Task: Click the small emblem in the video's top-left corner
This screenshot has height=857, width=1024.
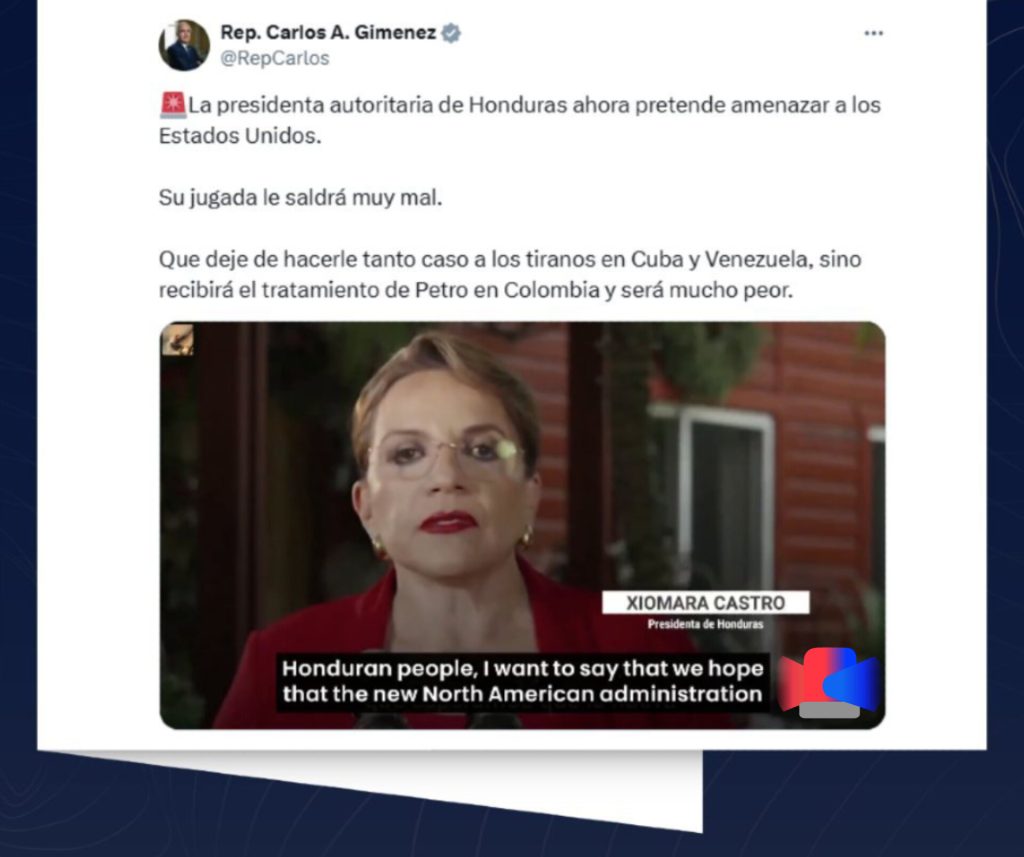Action: [x=178, y=340]
